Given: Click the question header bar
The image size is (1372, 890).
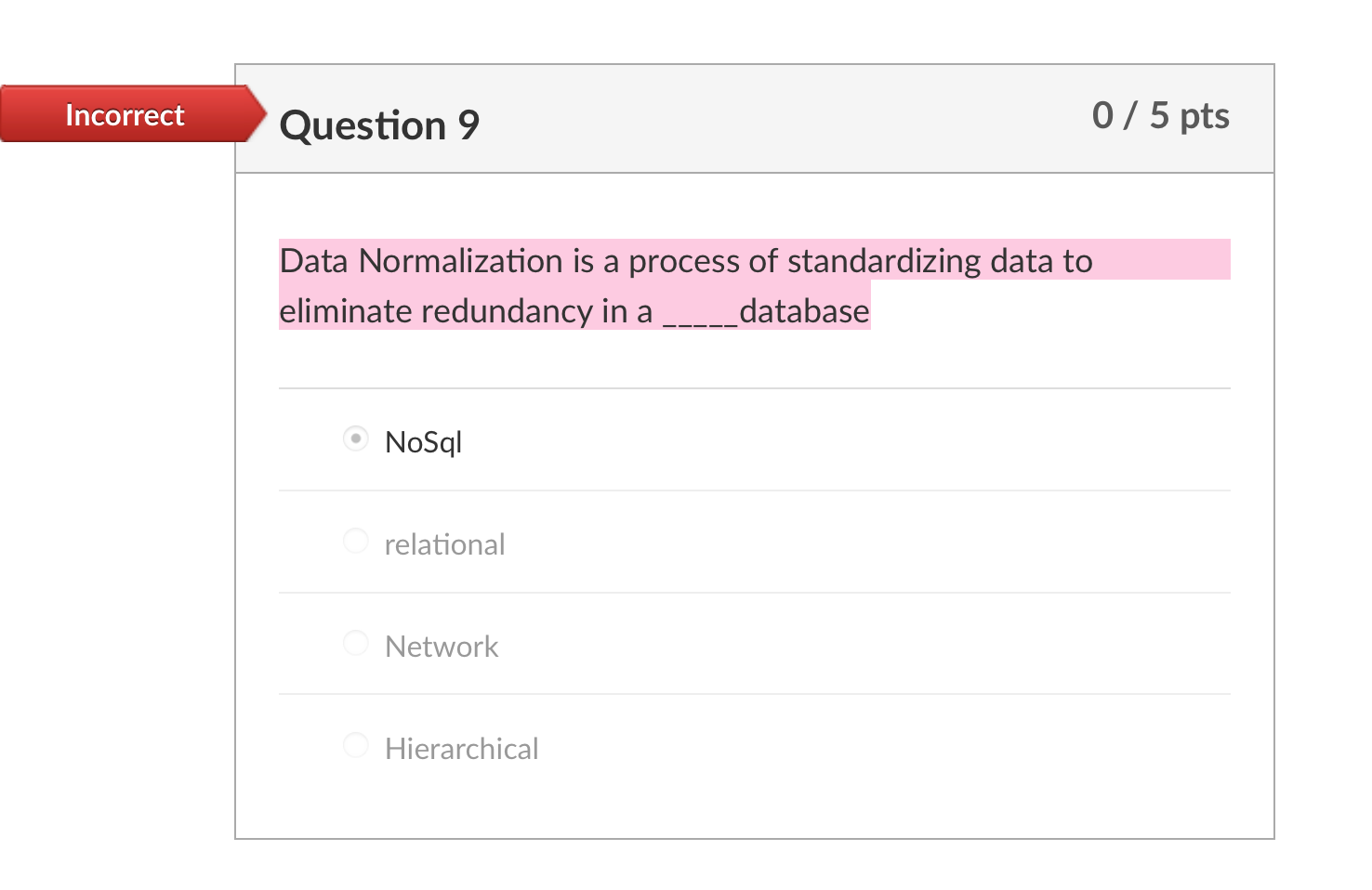Looking at the screenshot, I should [755, 118].
